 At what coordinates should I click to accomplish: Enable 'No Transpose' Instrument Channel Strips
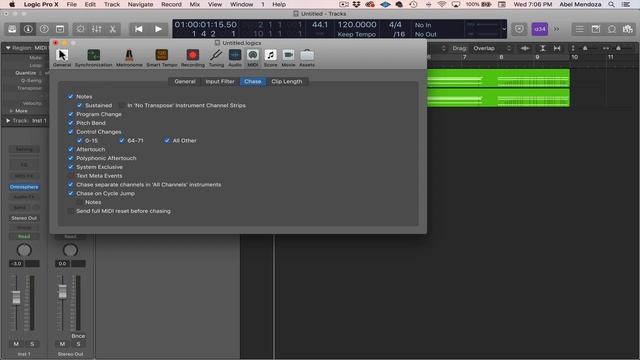click(x=122, y=105)
